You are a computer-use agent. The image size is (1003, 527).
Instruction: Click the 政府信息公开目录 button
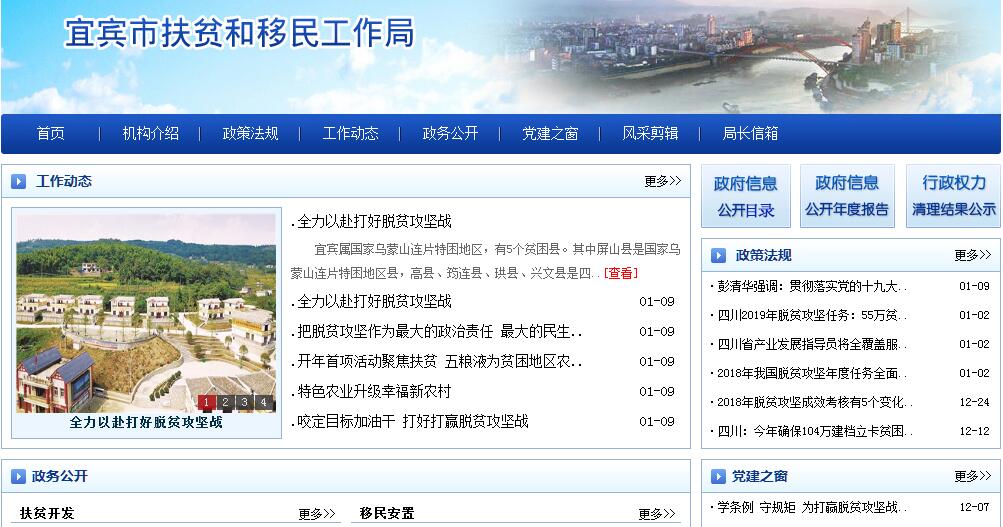[745, 196]
